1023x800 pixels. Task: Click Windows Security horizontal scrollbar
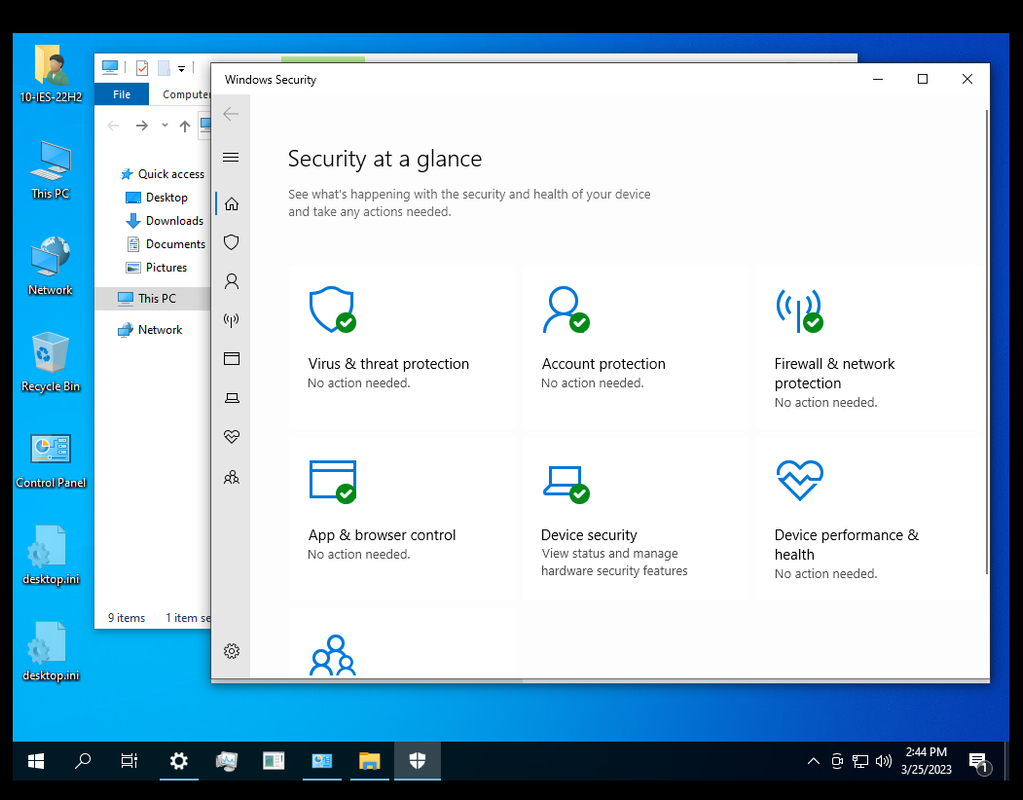coord(367,681)
